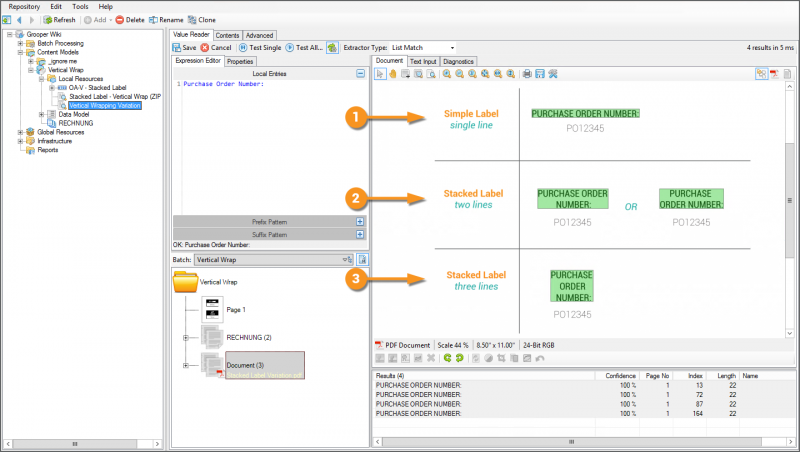Expand the Data Model tree node
The height and width of the screenshot is (452, 800).
coord(42,114)
